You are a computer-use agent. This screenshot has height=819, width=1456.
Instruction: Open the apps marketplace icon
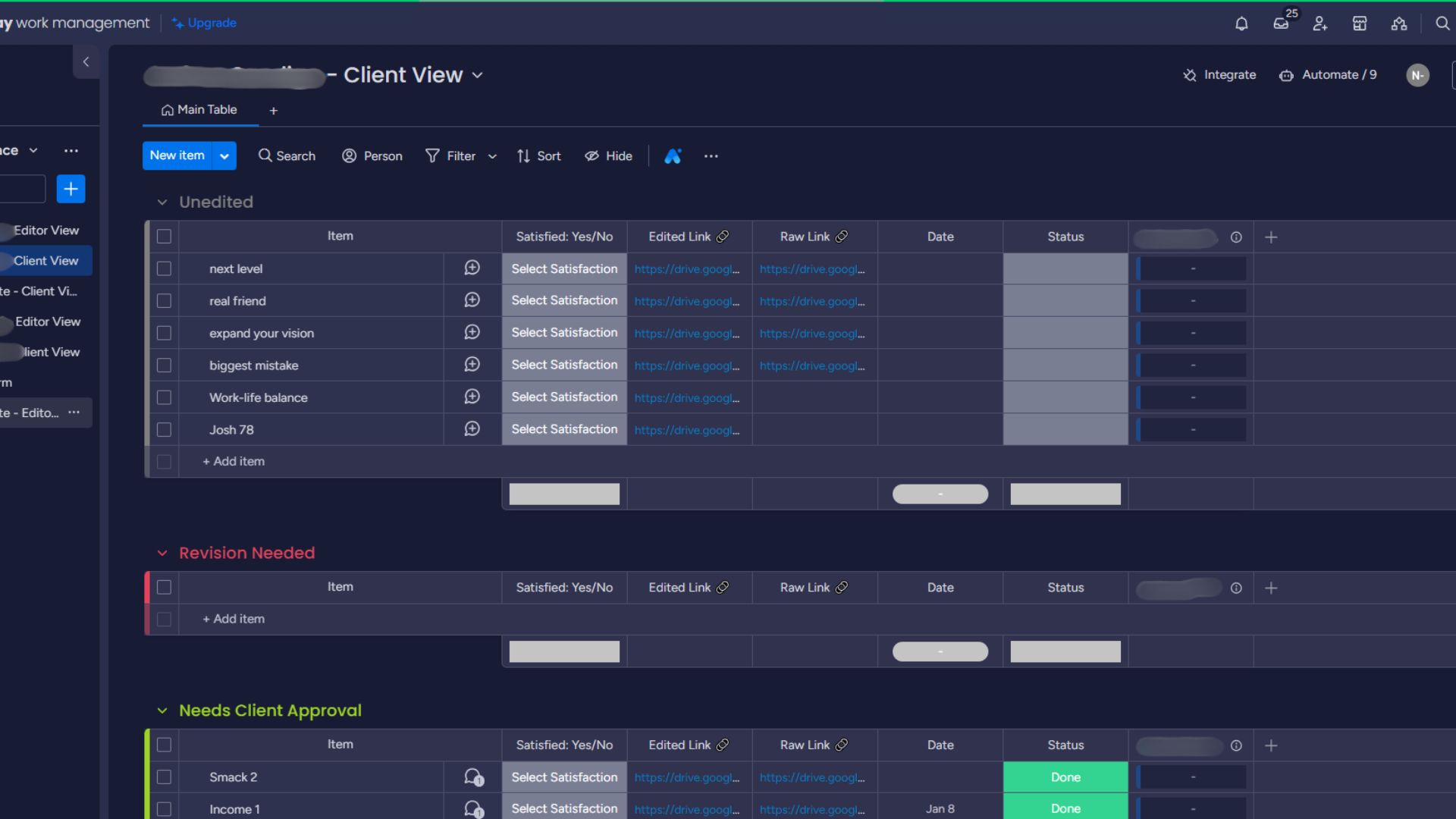[x=1360, y=24]
